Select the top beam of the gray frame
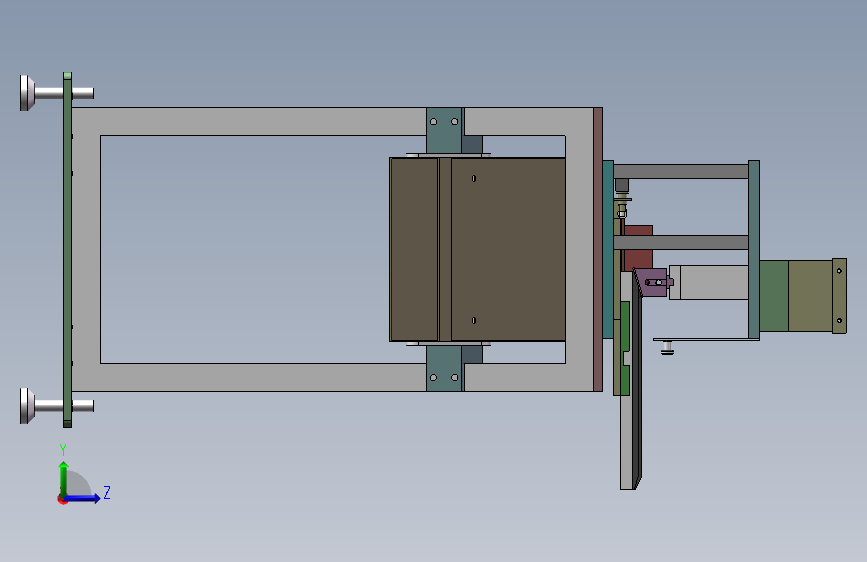Image resolution: width=867 pixels, height=562 pixels. pos(249,121)
